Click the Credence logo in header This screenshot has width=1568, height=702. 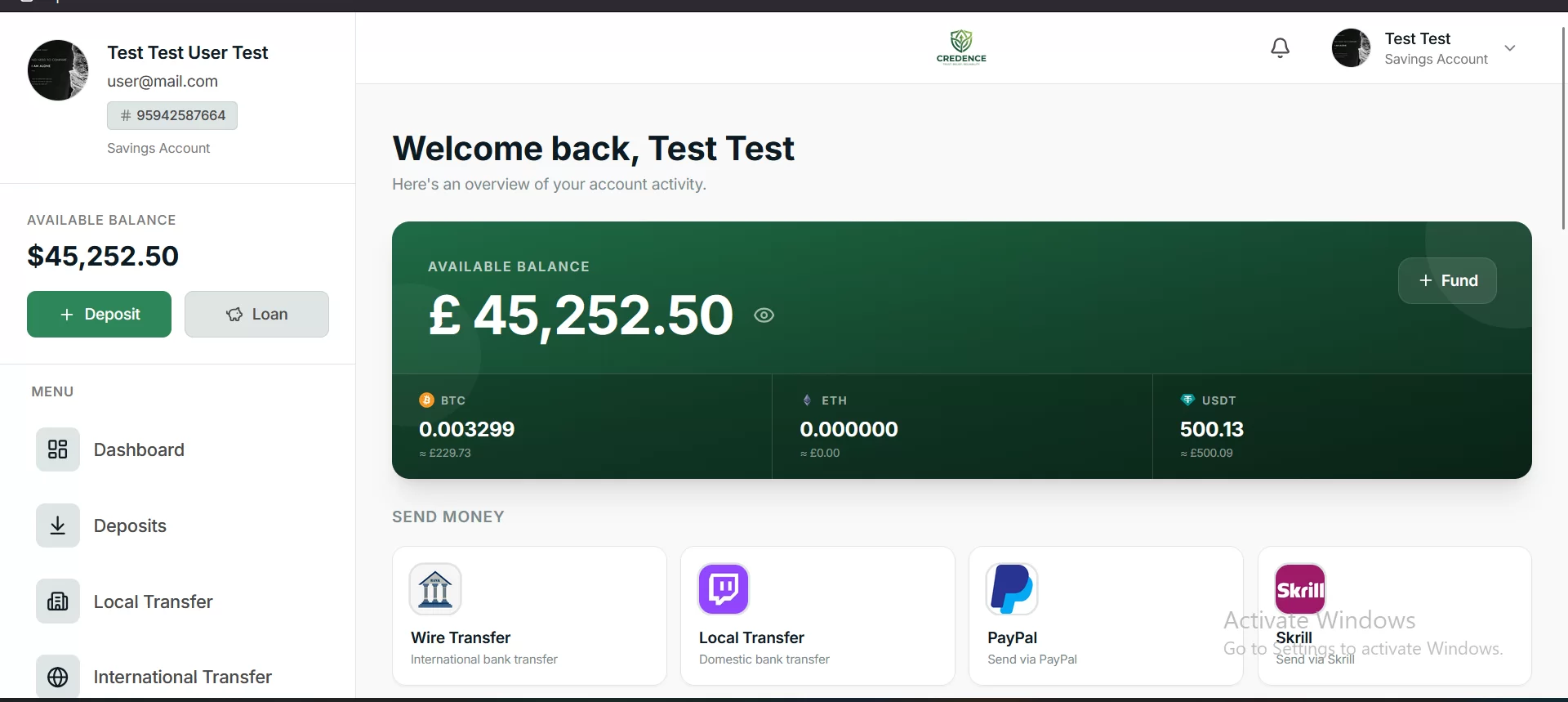961,47
